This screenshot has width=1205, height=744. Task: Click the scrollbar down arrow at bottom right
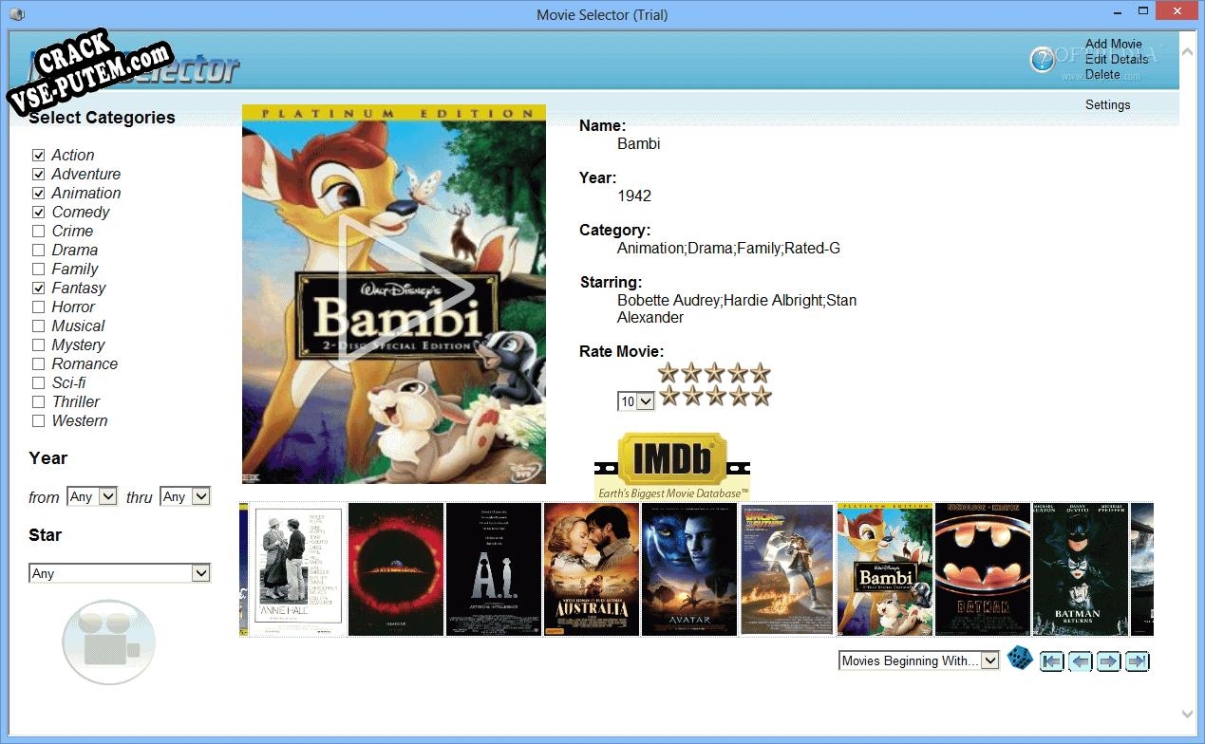tap(1187, 714)
